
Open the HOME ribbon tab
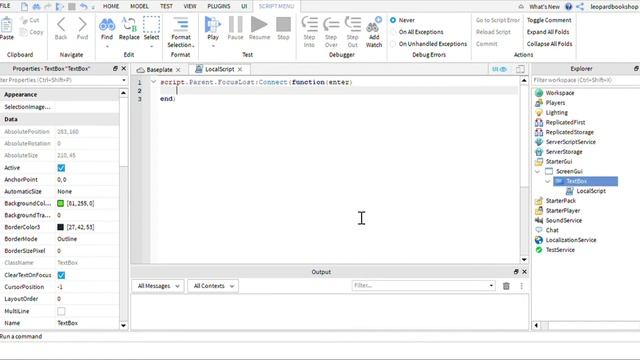[x=111, y=6]
